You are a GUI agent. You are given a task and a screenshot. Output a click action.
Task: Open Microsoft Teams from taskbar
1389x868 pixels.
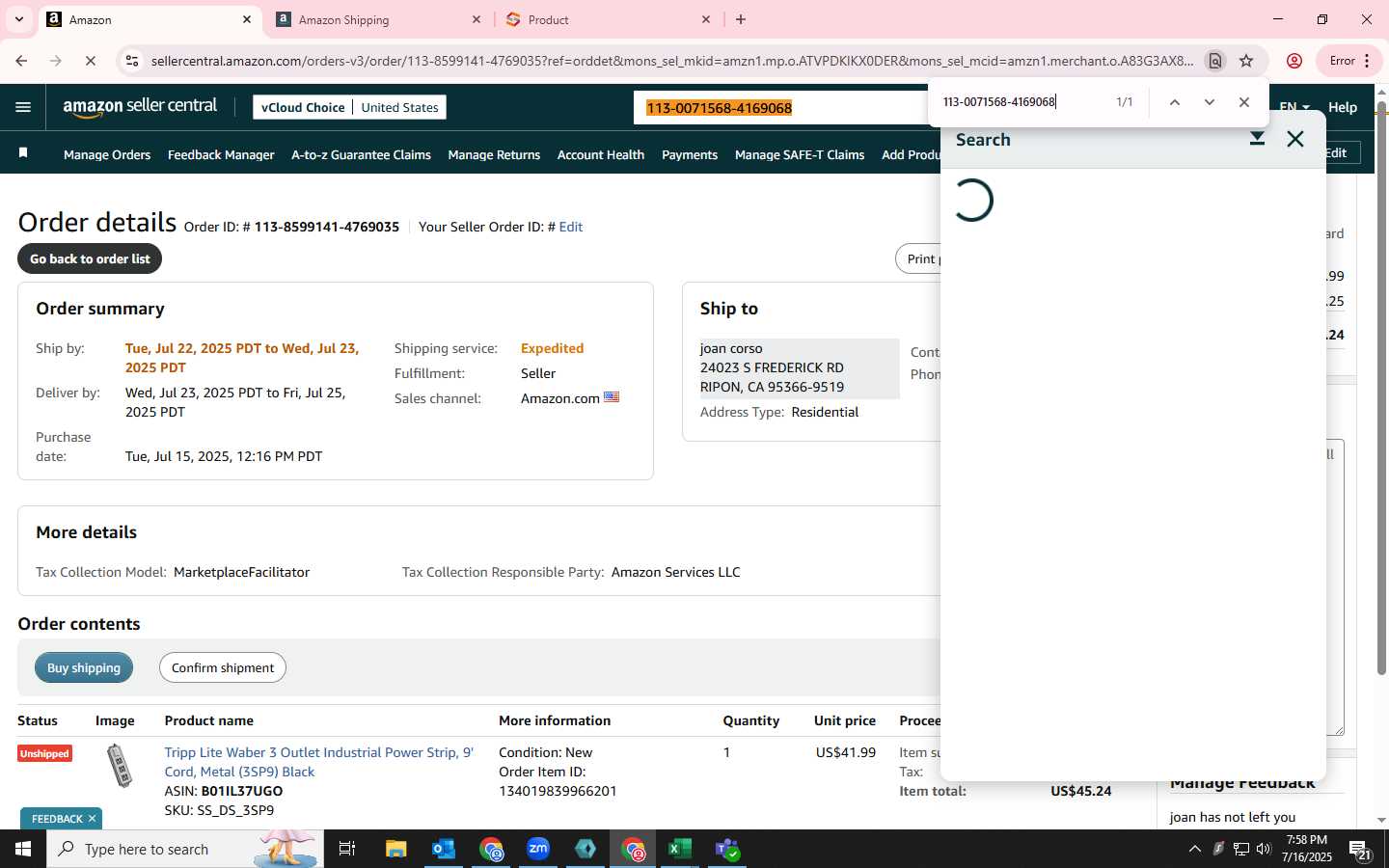(727, 849)
